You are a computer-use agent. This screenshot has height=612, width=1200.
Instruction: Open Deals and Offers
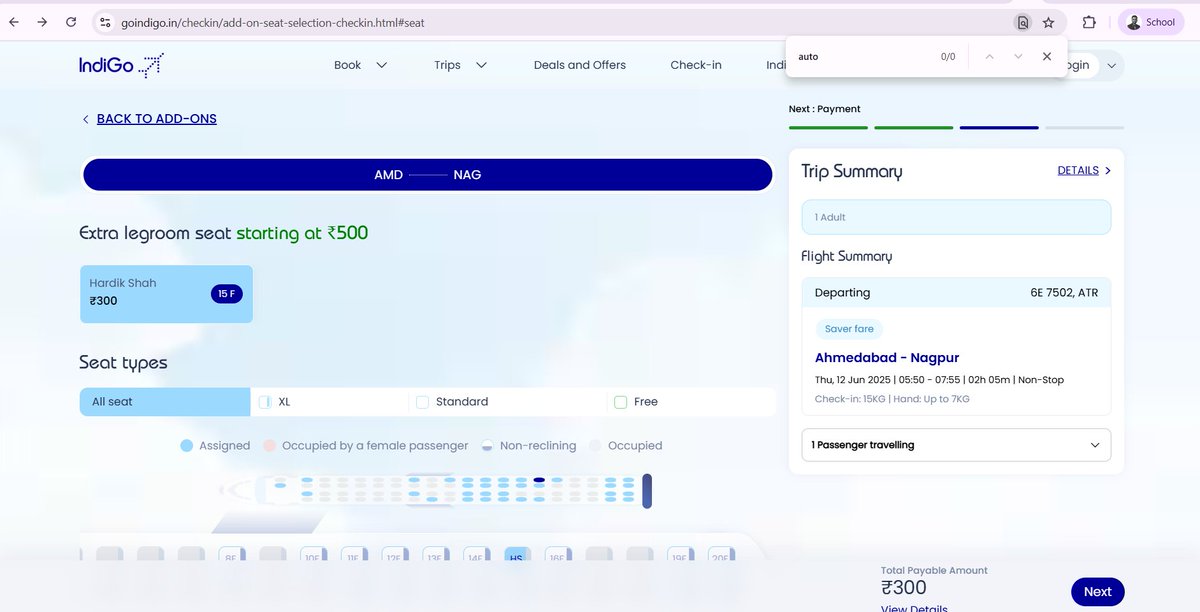pyautogui.click(x=580, y=65)
